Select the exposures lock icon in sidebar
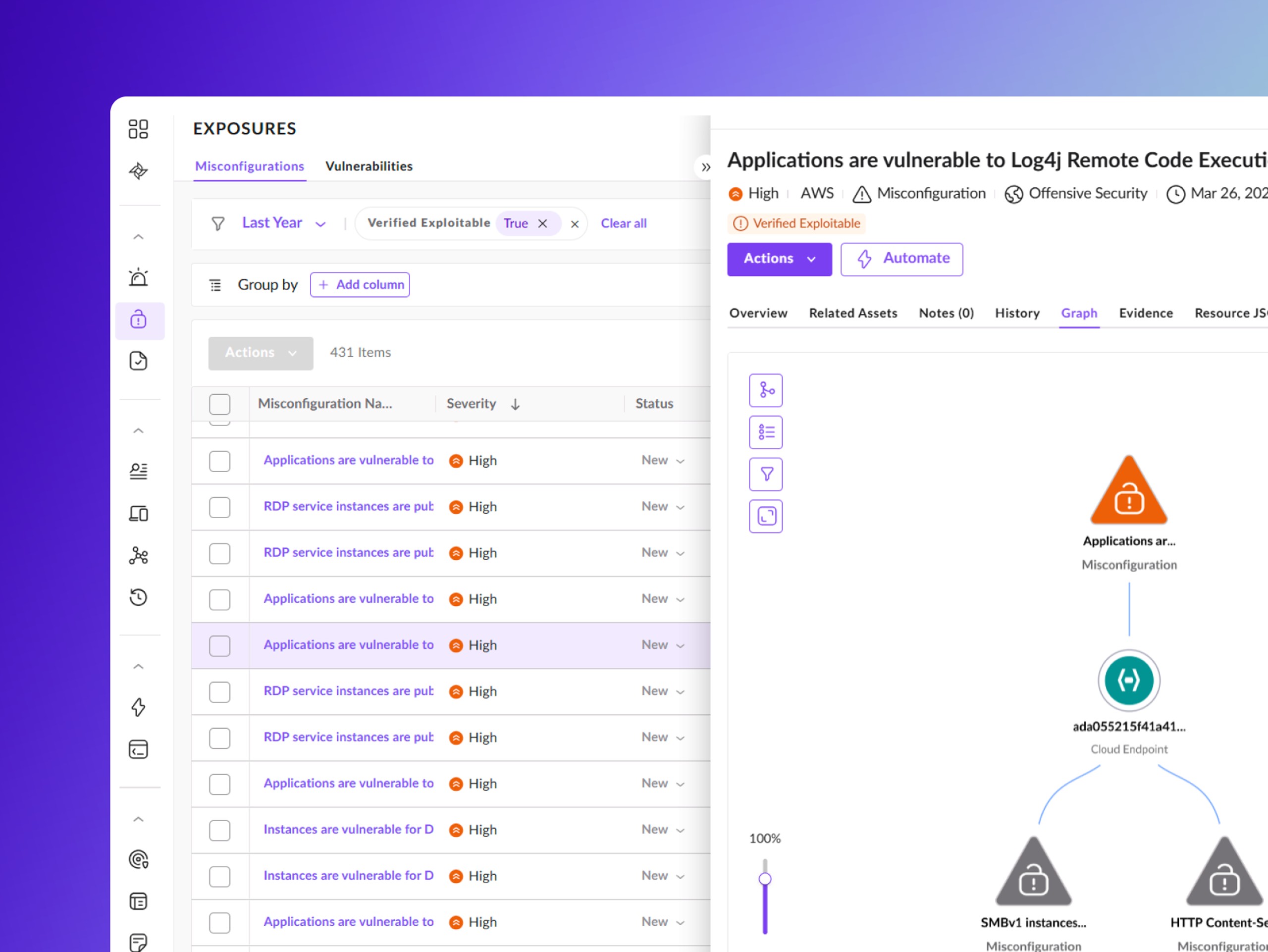Image resolution: width=1268 pixels, height=952 pixels. 138,319
